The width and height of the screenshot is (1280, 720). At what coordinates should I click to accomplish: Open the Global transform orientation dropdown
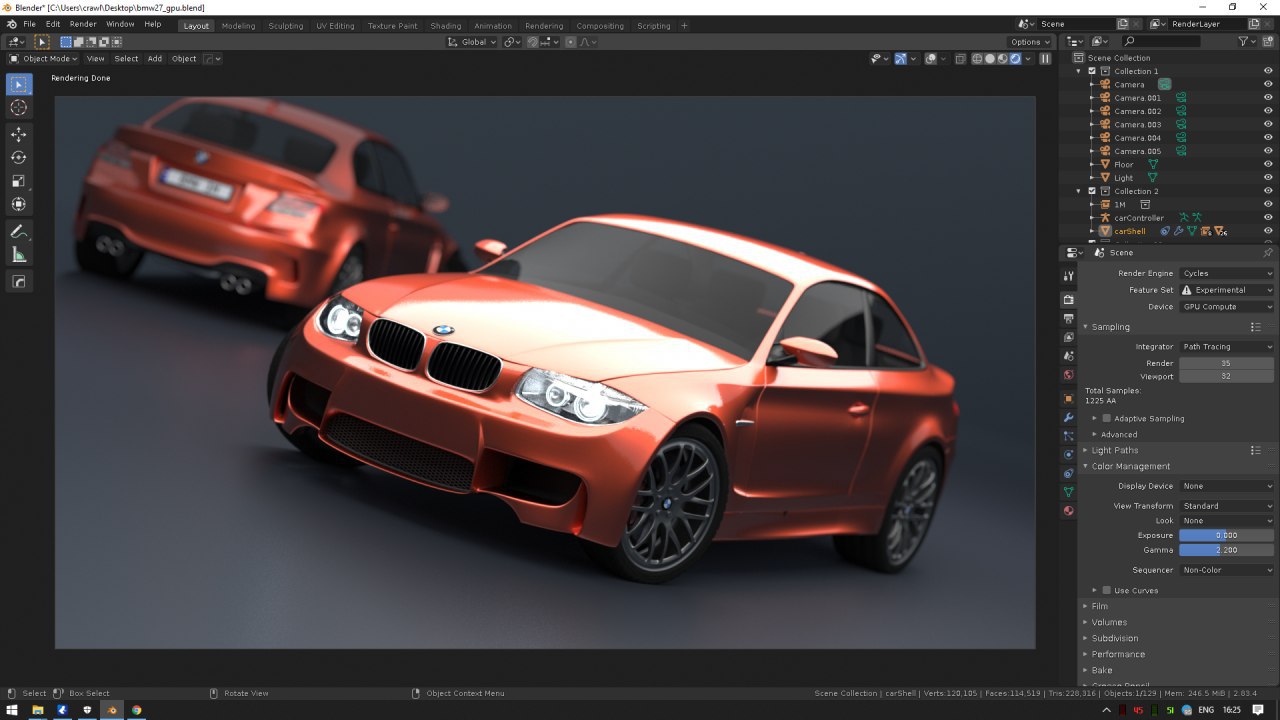(x=472, y=42)
